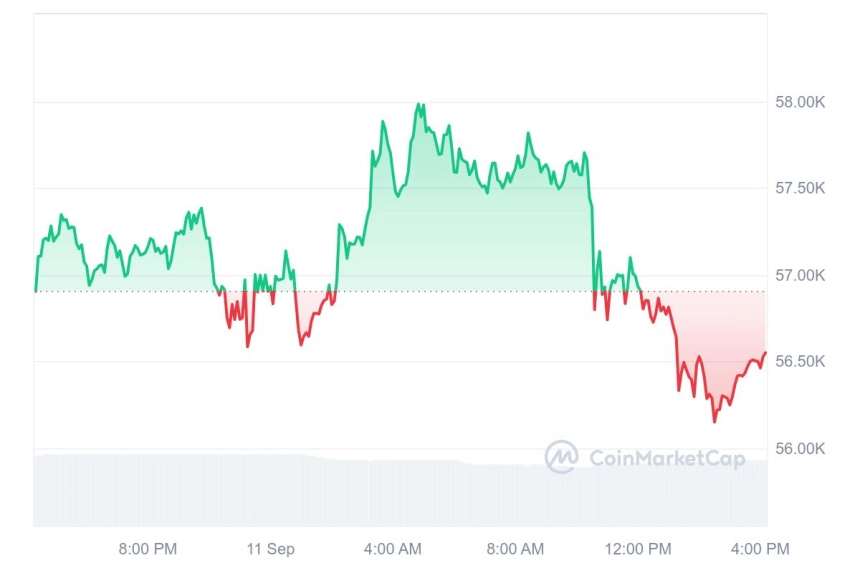860x573 pixels.
Task: Select the 56.00K price axis label
Action: click(x=800, y=449)
